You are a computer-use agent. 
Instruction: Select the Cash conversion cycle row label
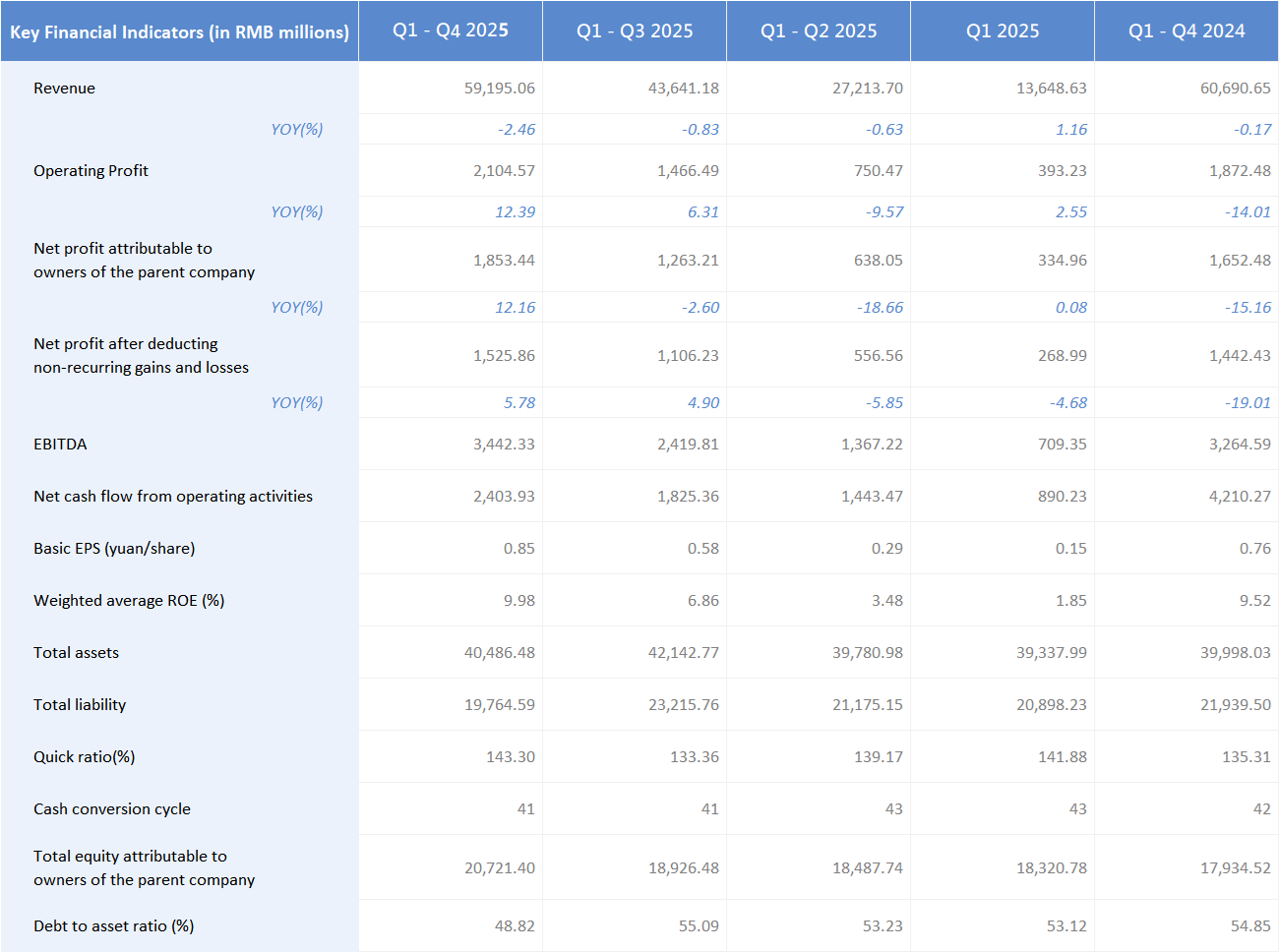point(112,809)
